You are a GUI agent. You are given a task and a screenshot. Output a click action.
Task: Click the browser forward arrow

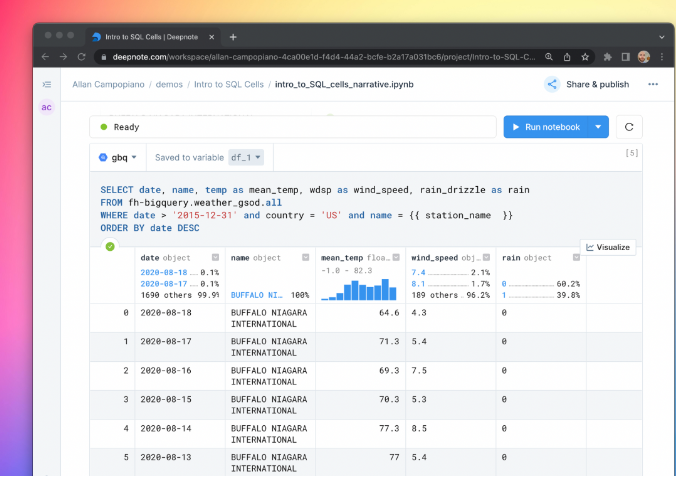63,57
